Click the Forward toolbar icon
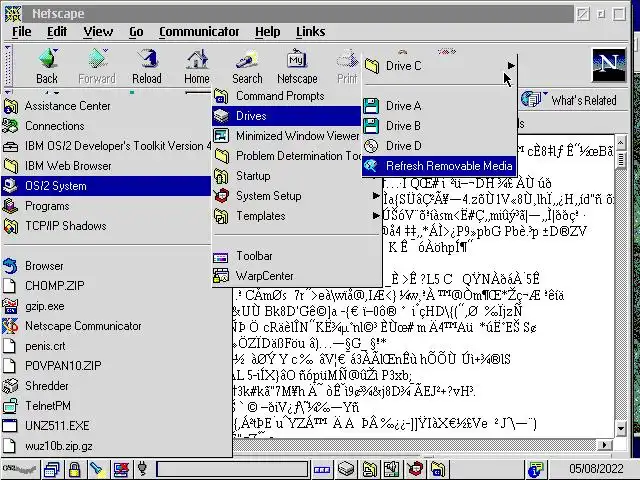The height and width of the screenshot is (480, 640). click(x=98, y=58)
